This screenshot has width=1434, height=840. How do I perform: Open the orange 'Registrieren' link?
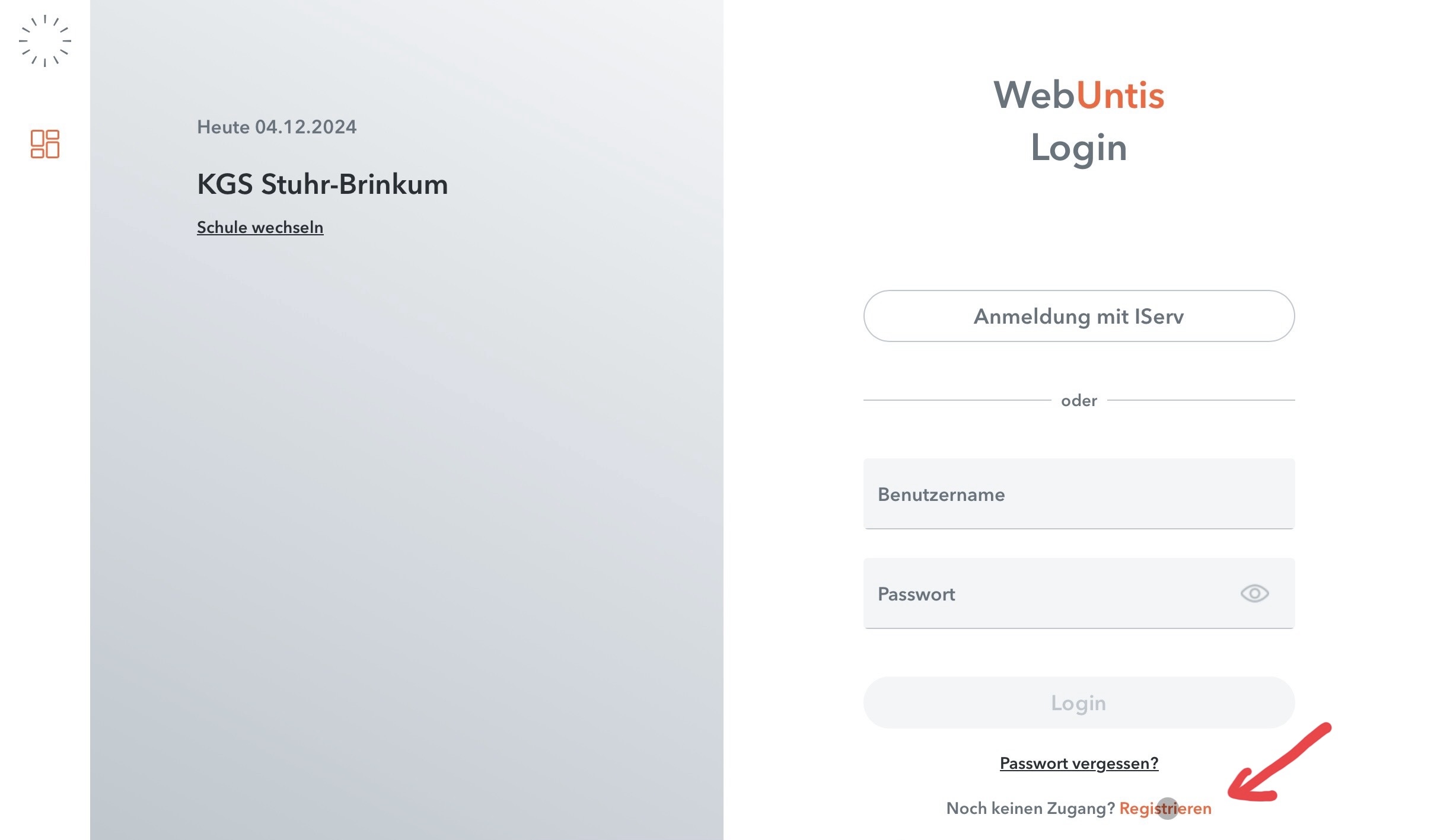[1165, 808]
